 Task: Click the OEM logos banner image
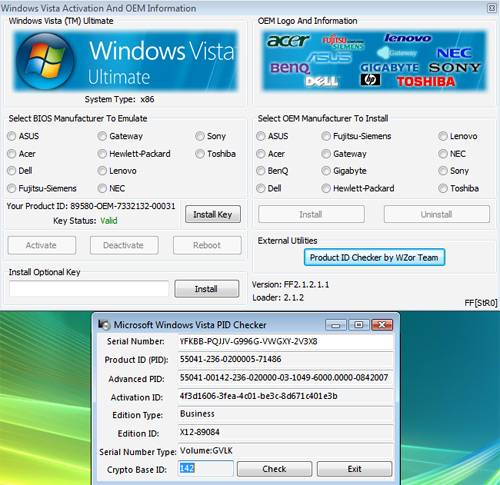(x=375, y=61)
